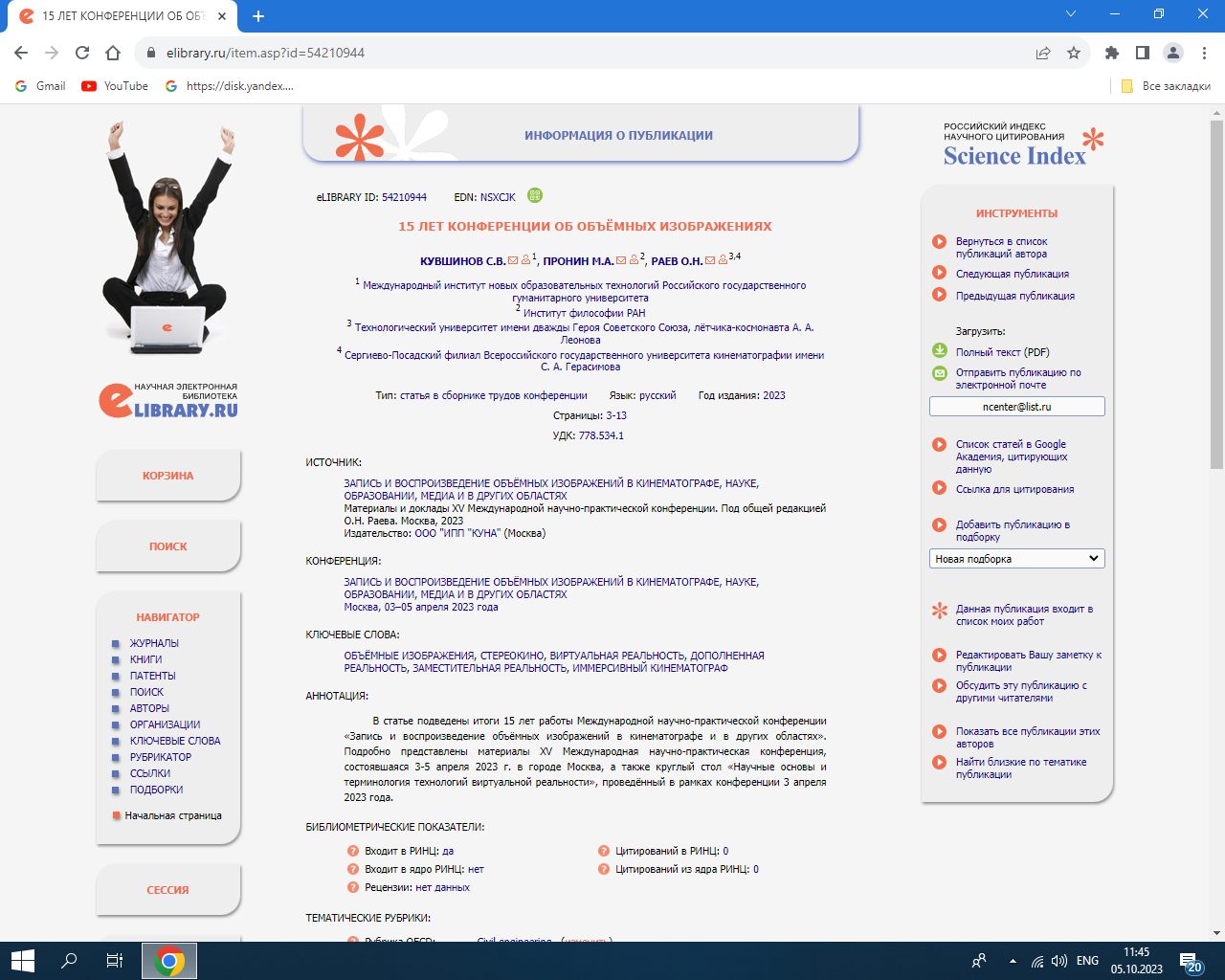Screen dimensions: 1225x980
Task: Click the СЕССИЯ panel header
Action: click(168, 890)
